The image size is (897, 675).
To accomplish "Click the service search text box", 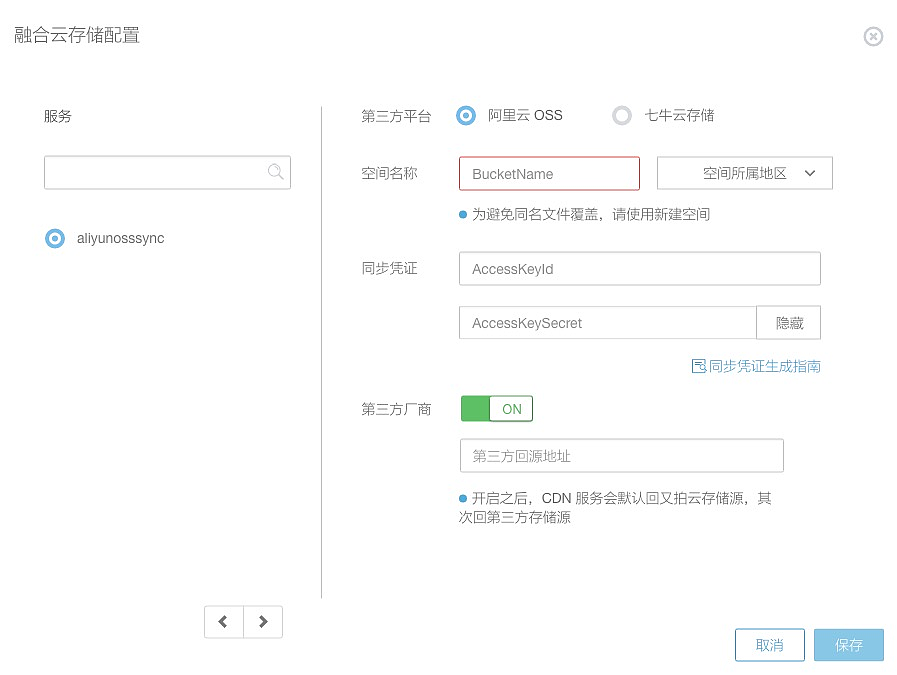I will [155, 172].
